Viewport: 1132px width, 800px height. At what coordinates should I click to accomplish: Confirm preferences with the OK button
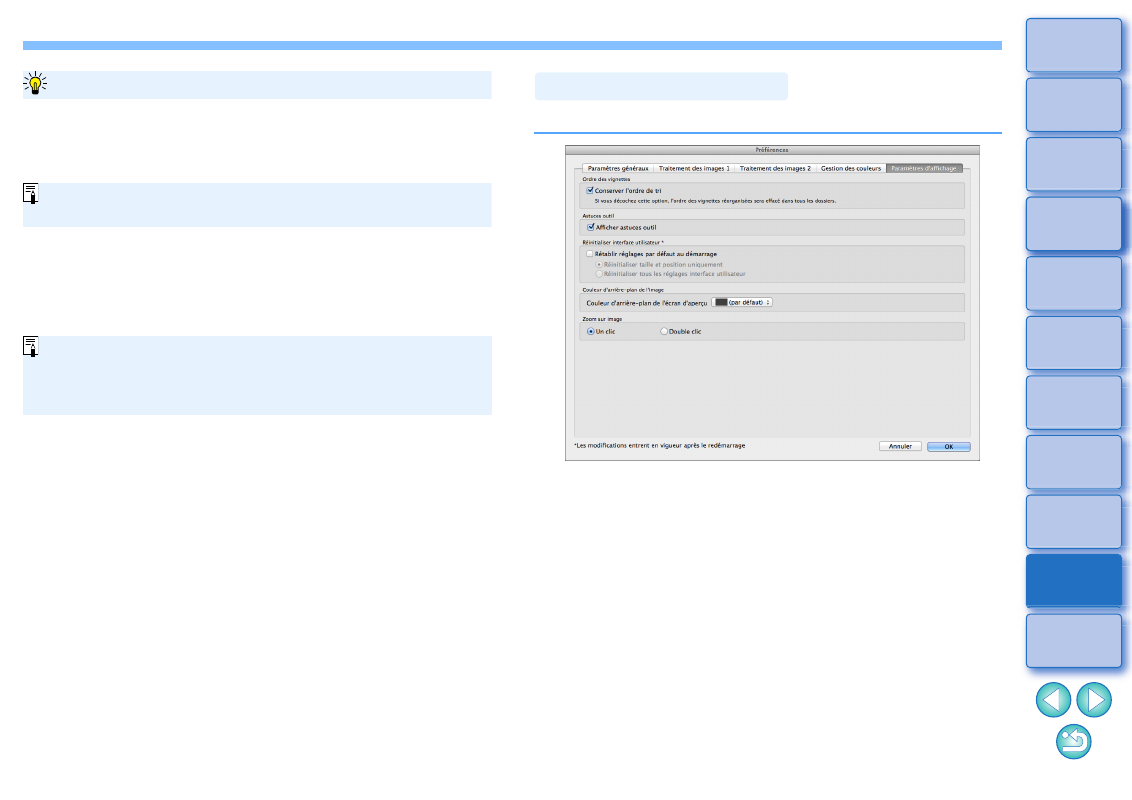point(949,446)
